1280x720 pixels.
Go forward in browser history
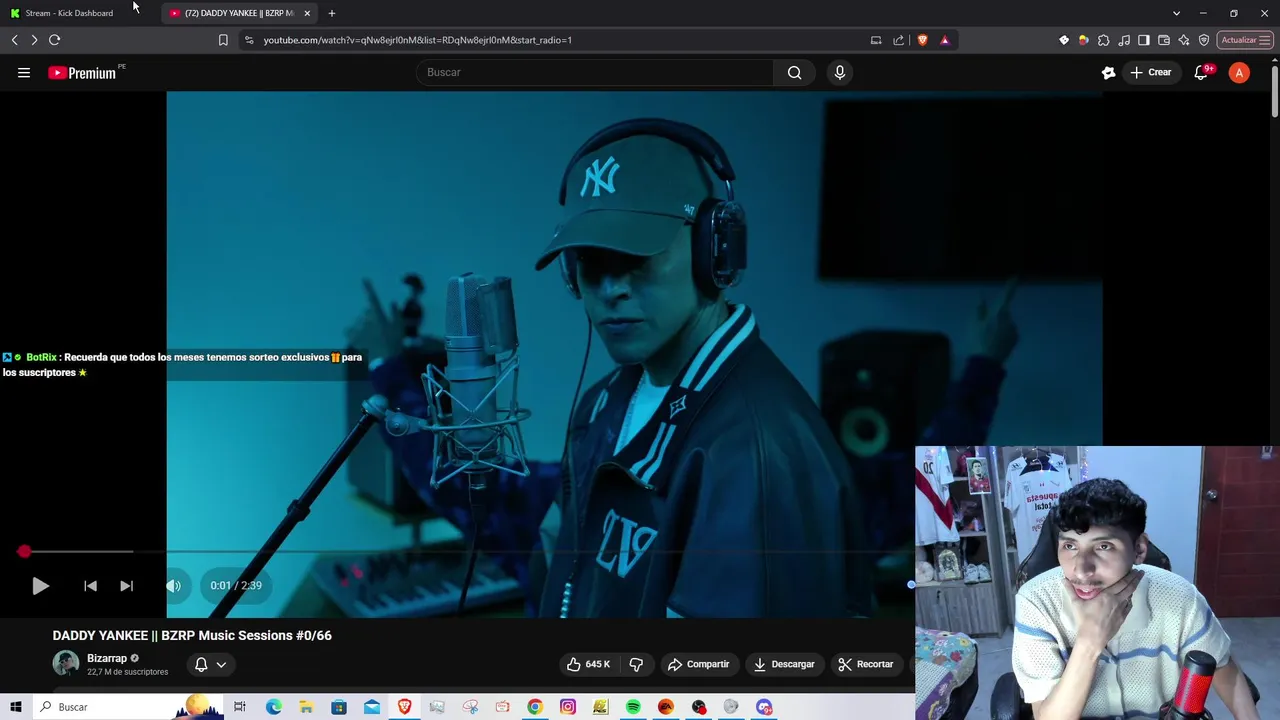(34, 40)
